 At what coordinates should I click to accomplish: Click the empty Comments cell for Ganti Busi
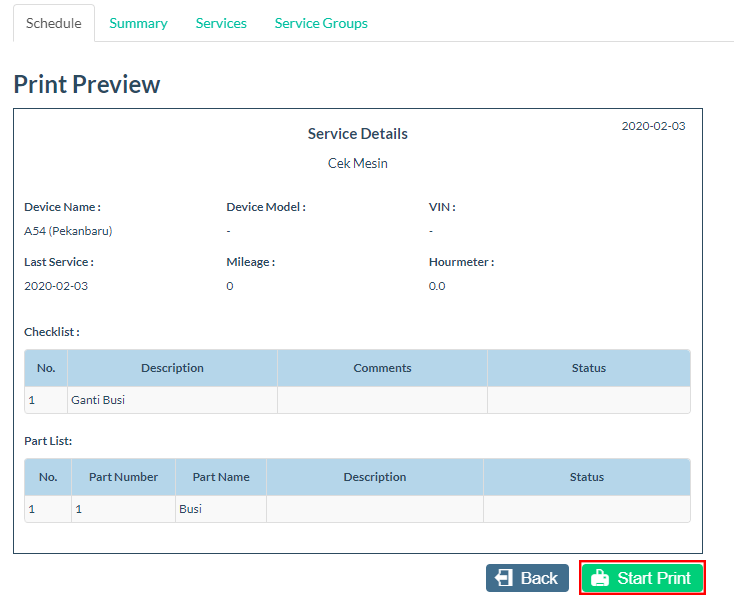382,400
